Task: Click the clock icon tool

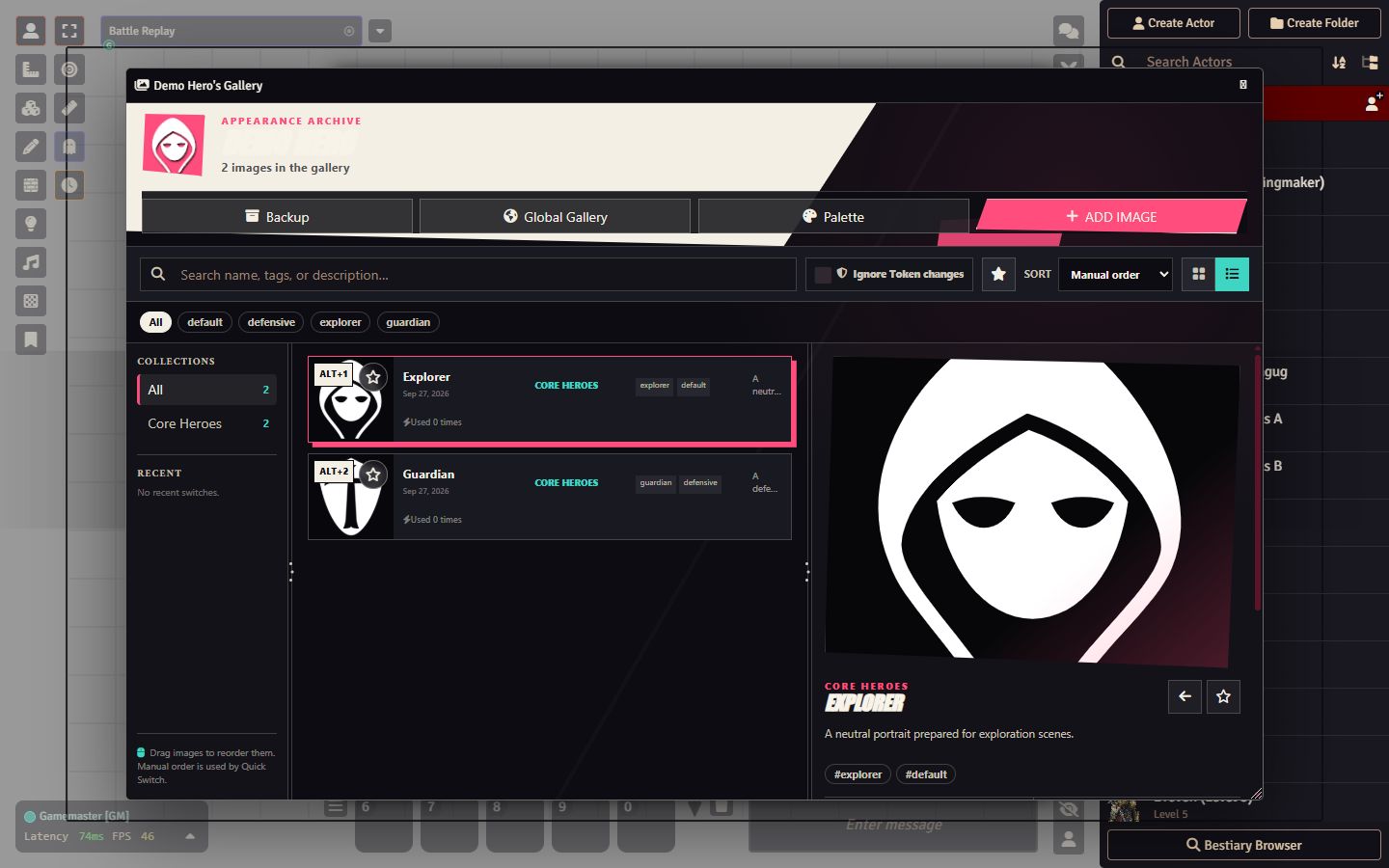Action: coord(69,185)
